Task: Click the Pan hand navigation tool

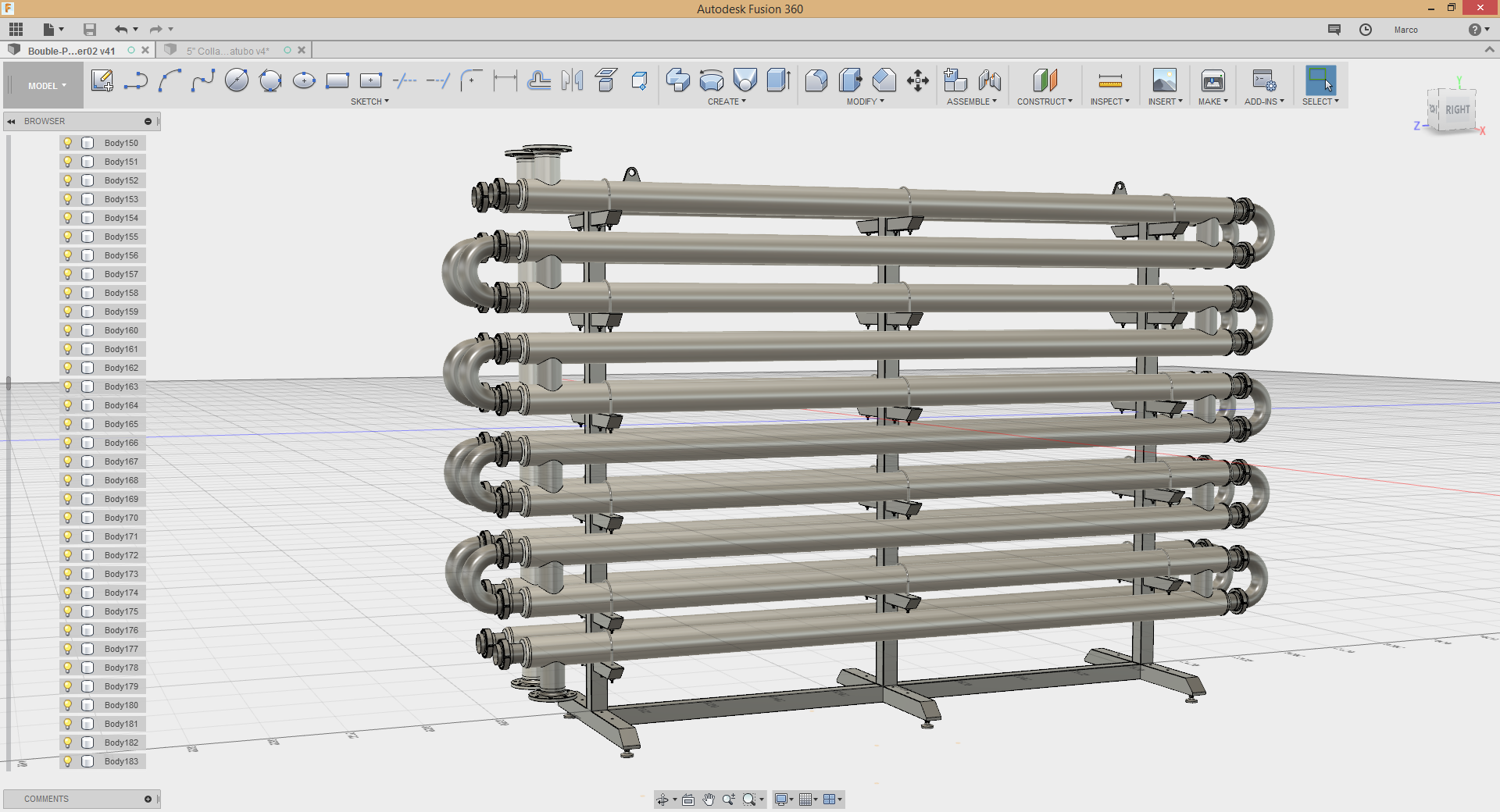Action: [709, 800]
